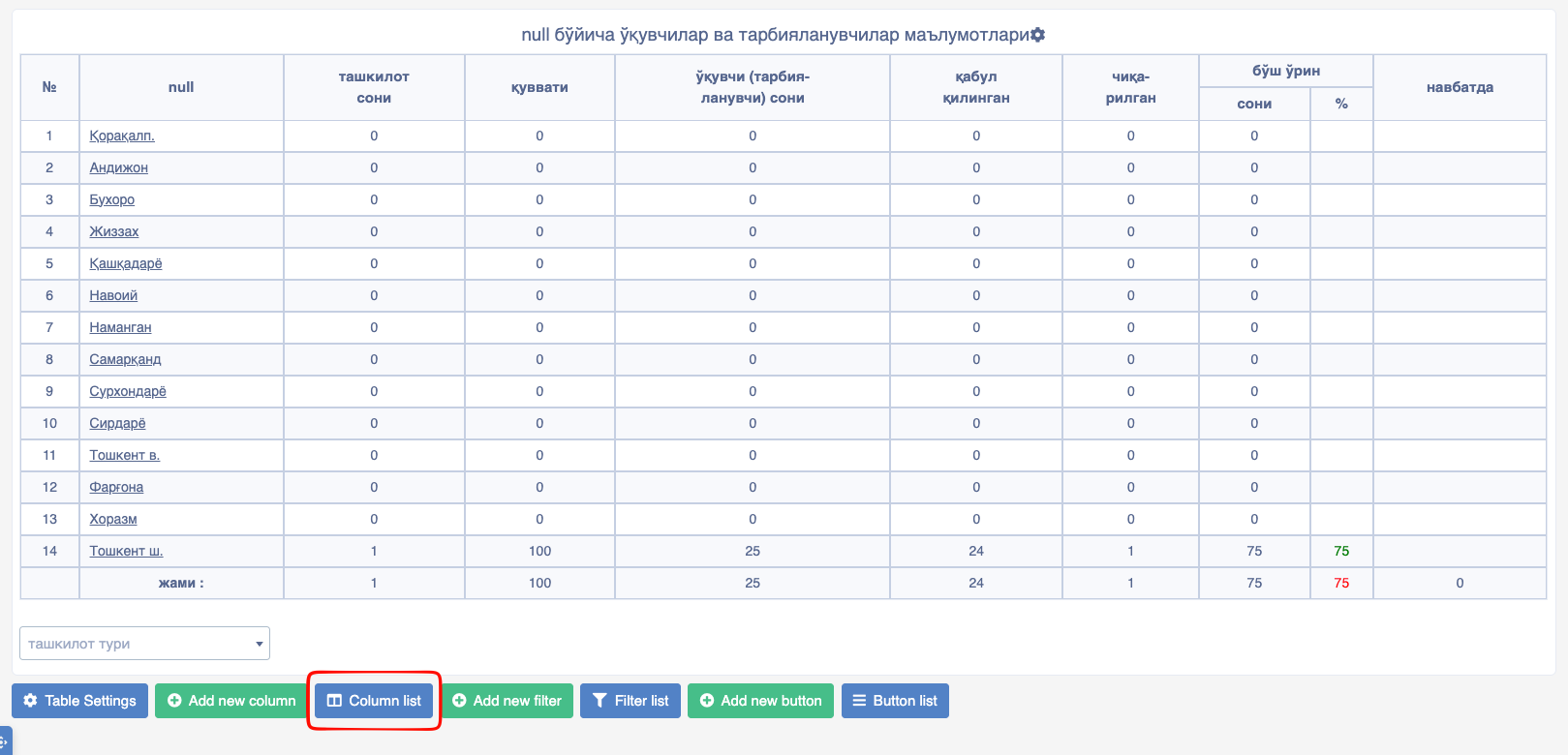Click the № column header
1568x755 pixels.
click(49, 87)
